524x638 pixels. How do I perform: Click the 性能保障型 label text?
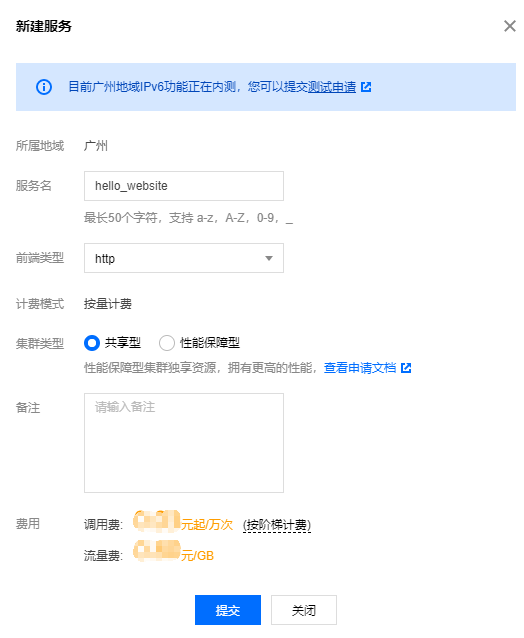210,343
